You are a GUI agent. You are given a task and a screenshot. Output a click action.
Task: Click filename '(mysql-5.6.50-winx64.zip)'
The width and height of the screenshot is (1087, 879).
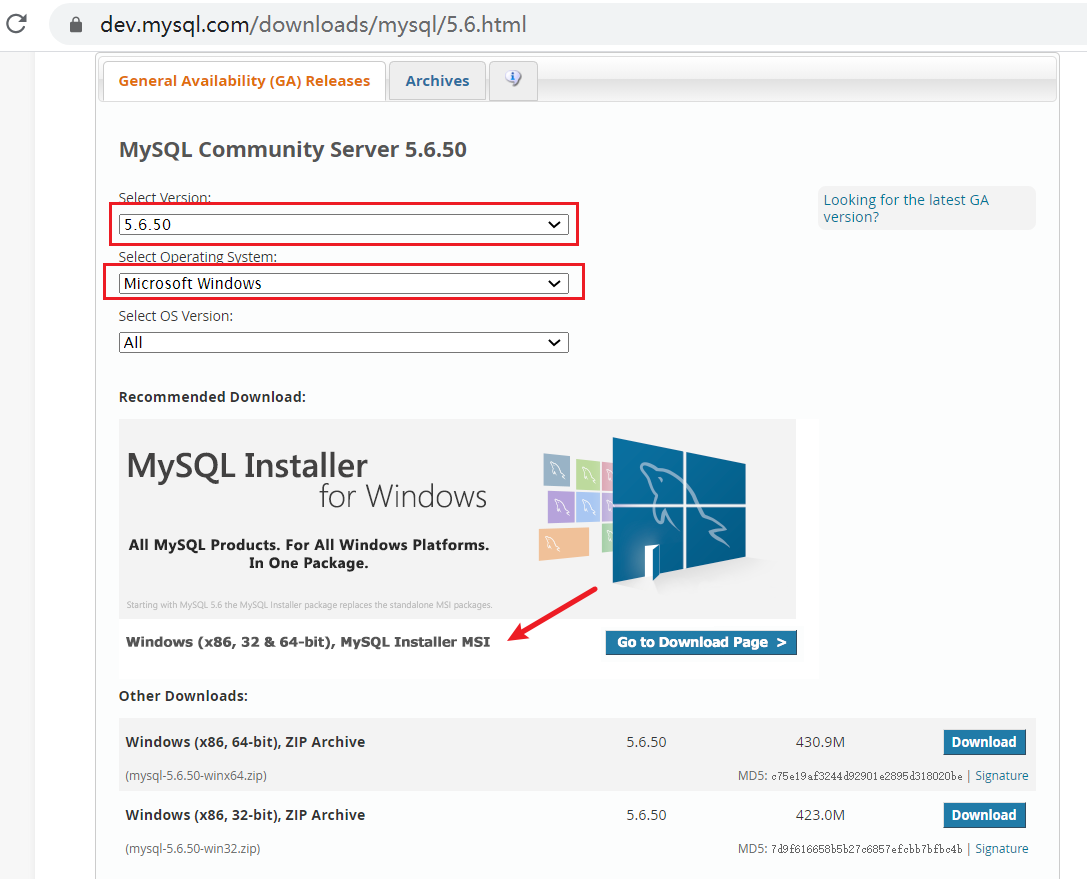pyautogui.click(x=196, y=776)
